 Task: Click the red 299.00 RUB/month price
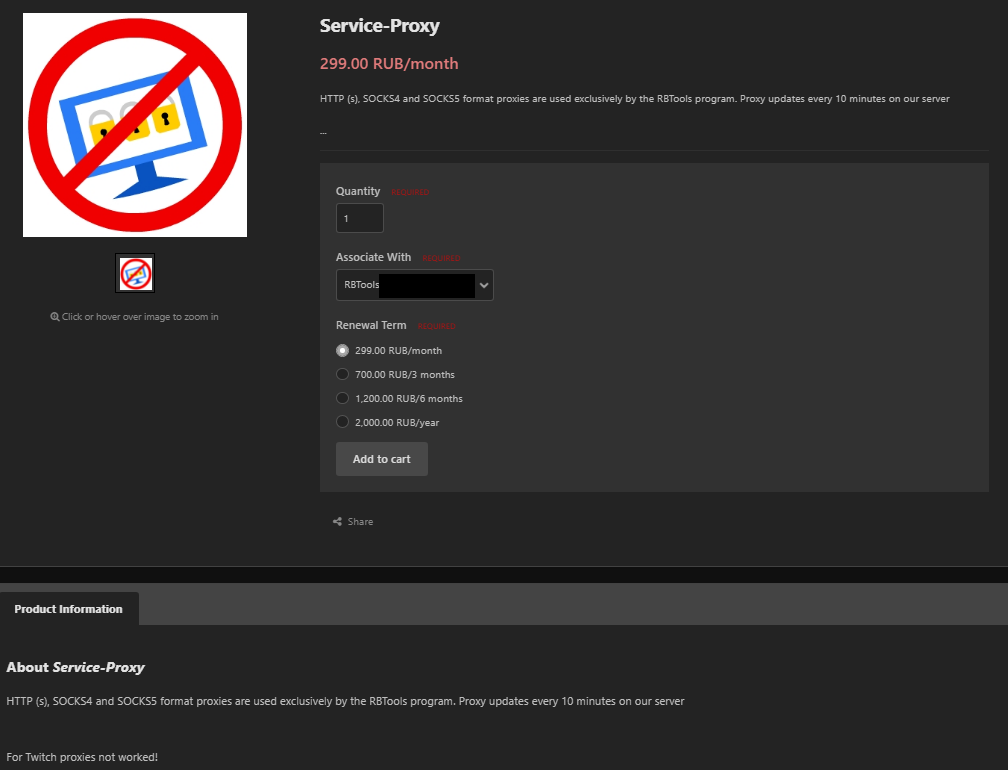tap(389, 64)
